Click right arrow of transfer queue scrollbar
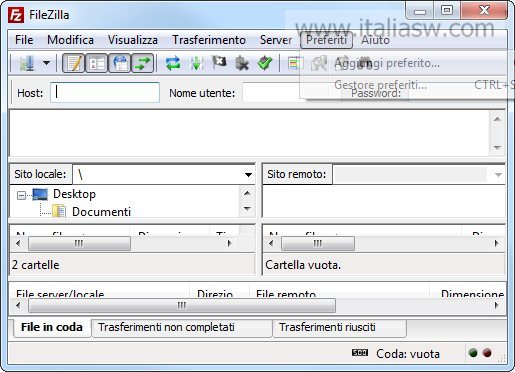 497,305
